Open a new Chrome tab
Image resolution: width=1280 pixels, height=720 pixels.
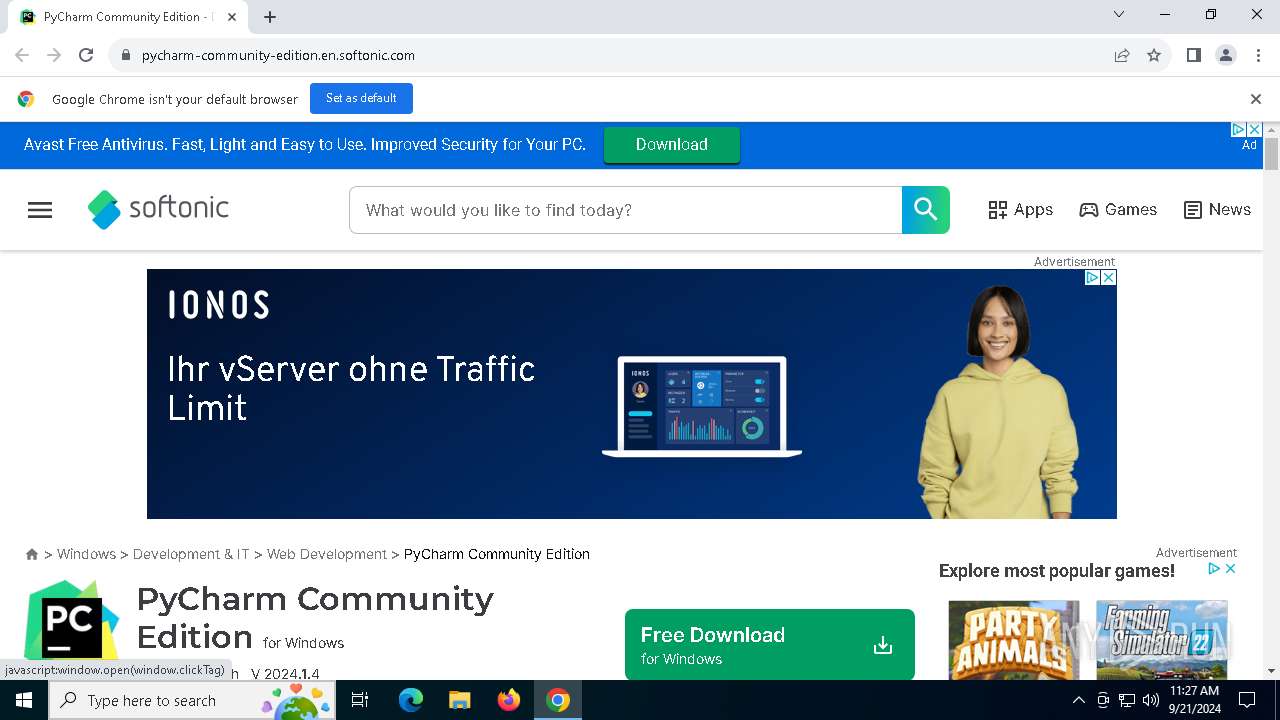point(270,17)
